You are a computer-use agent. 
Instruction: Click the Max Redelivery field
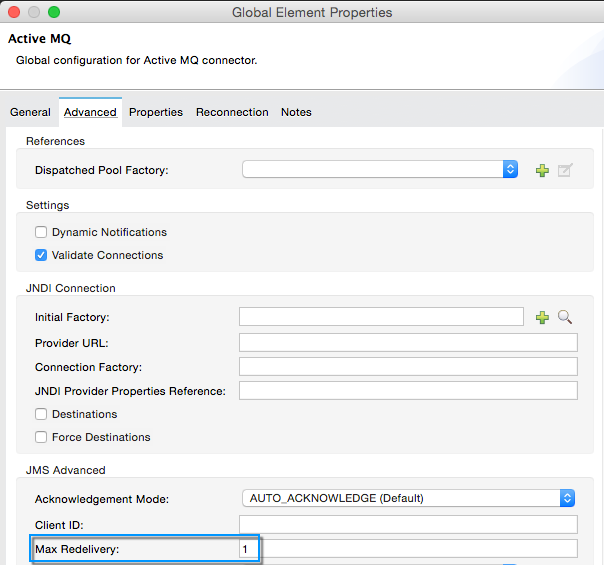(408, 548)
